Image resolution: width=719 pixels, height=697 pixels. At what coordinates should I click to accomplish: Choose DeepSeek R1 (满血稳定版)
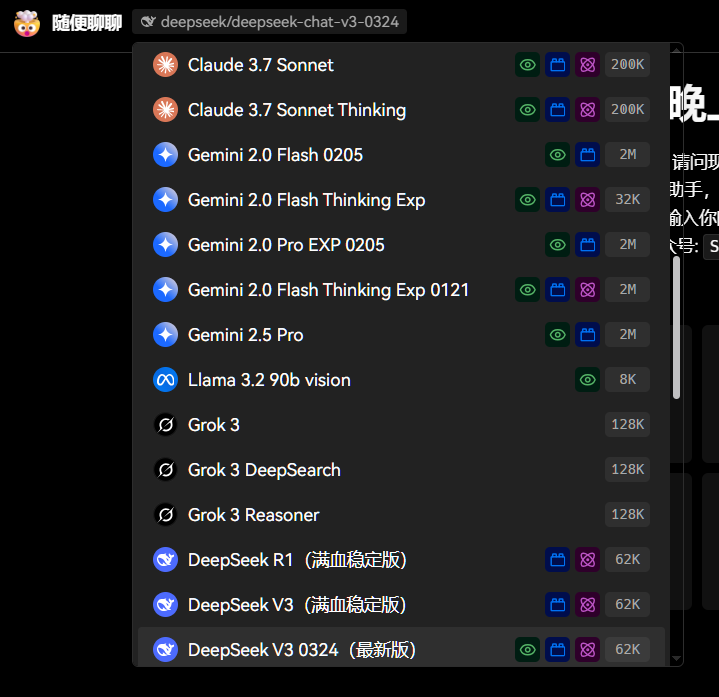coord(401,559)
